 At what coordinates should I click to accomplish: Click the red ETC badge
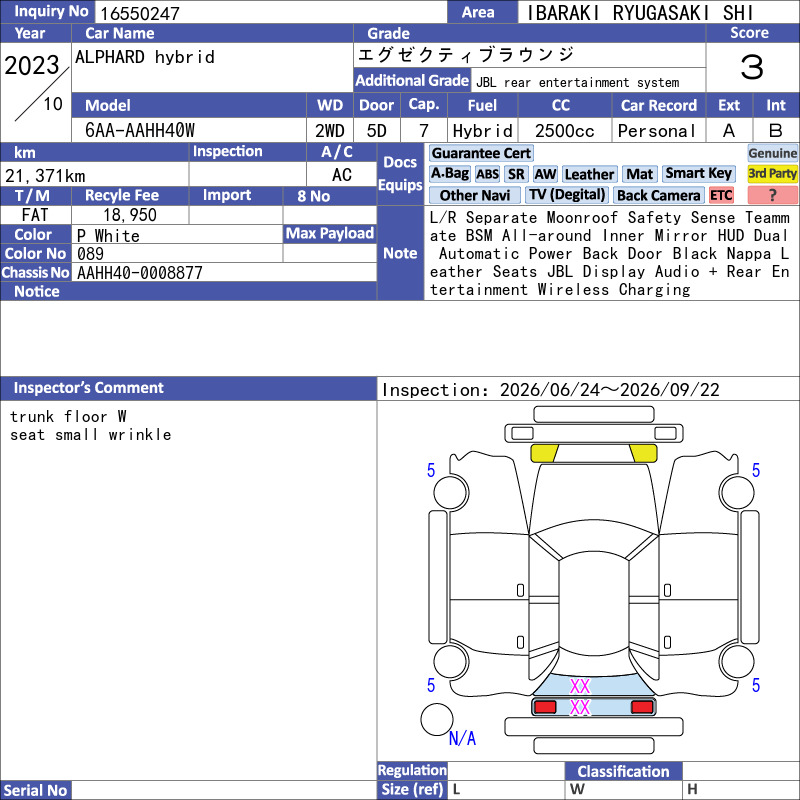721,195
